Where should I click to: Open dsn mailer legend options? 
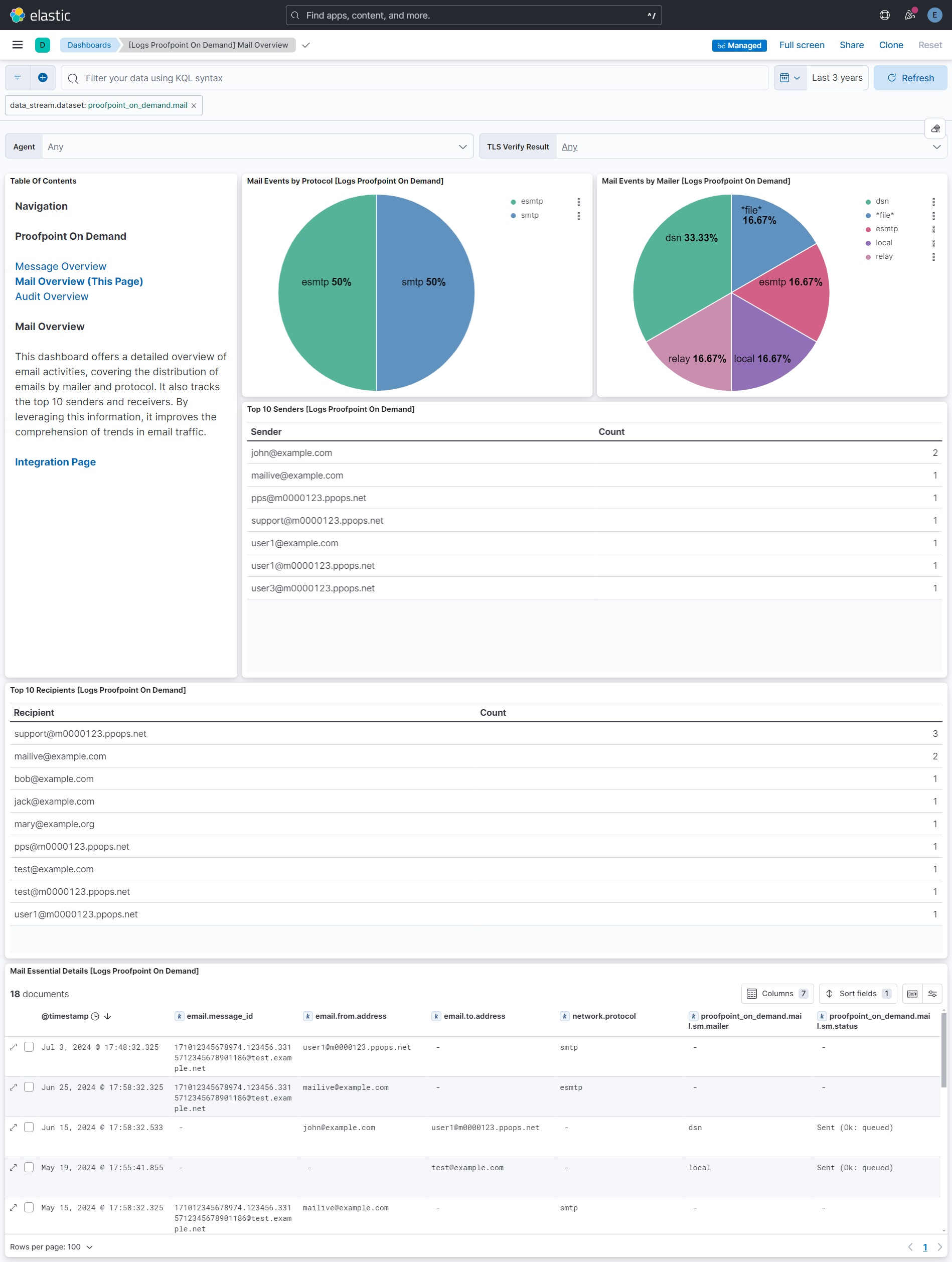click(933, 202)
